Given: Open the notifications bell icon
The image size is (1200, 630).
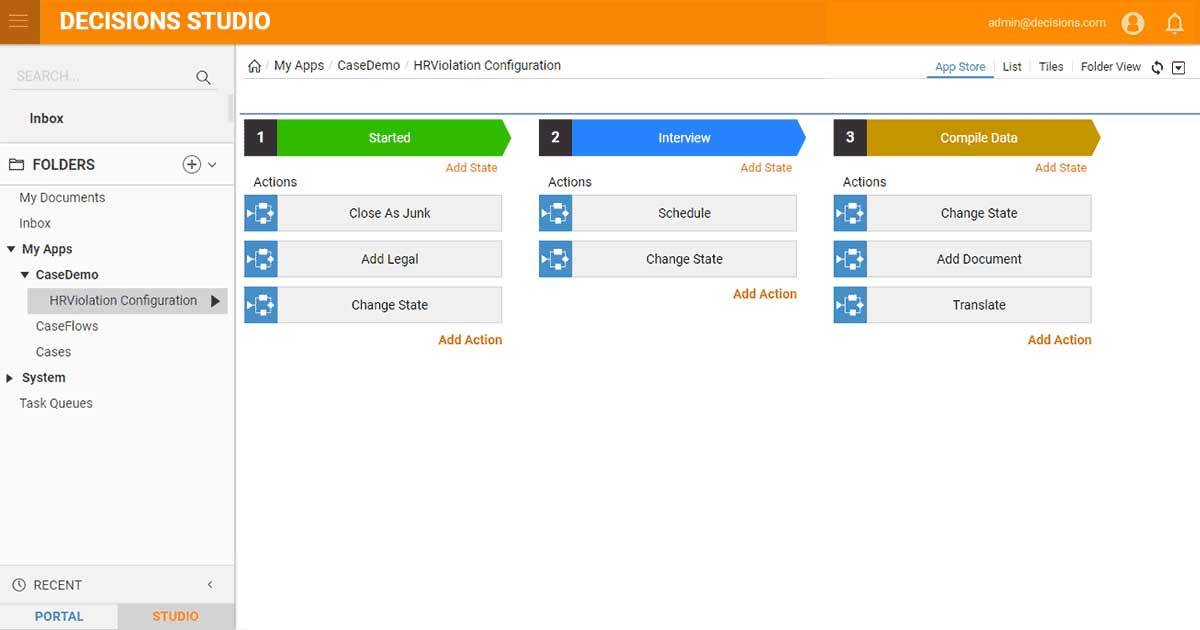Looking at the screenshot, I should (x=1175, y=22).
